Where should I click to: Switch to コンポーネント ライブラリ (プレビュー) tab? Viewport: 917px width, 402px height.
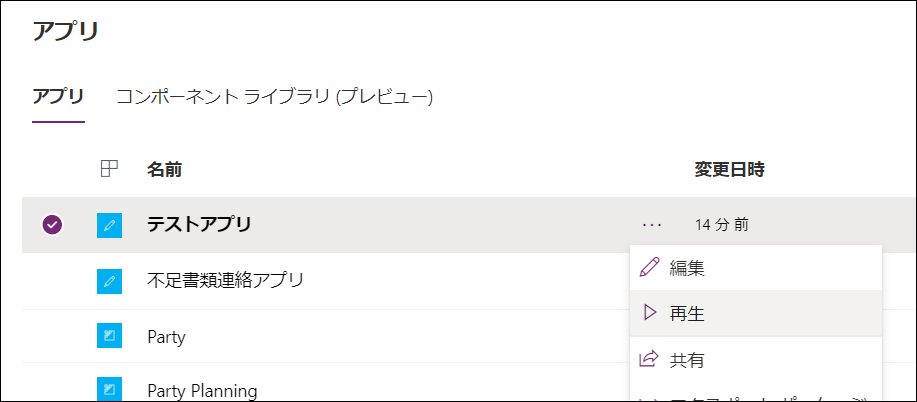[274, 97]
